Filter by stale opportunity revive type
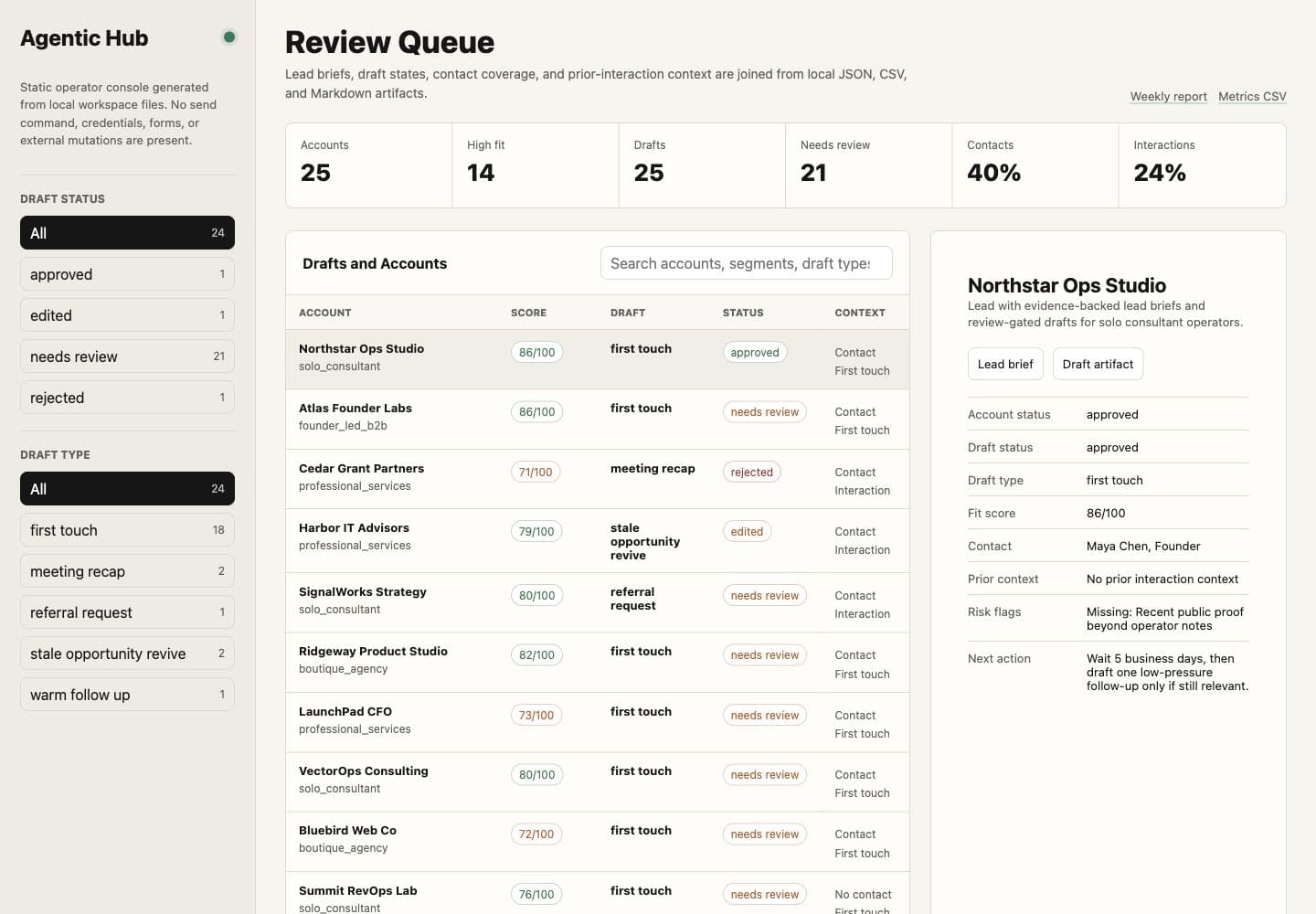 [x=127, y=654]
